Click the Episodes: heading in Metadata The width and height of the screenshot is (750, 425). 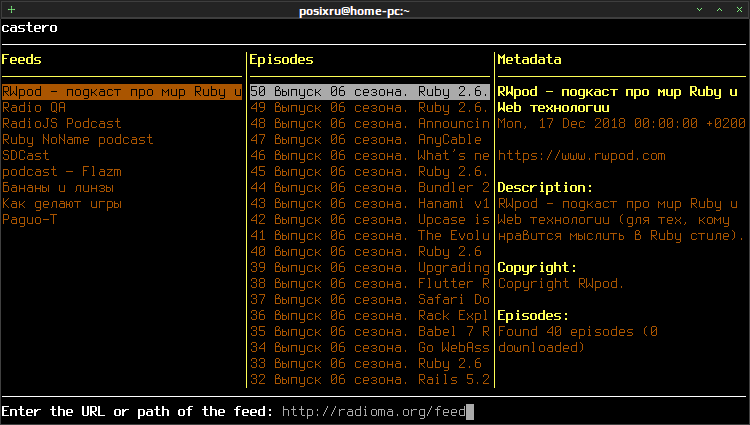point(533,316)
